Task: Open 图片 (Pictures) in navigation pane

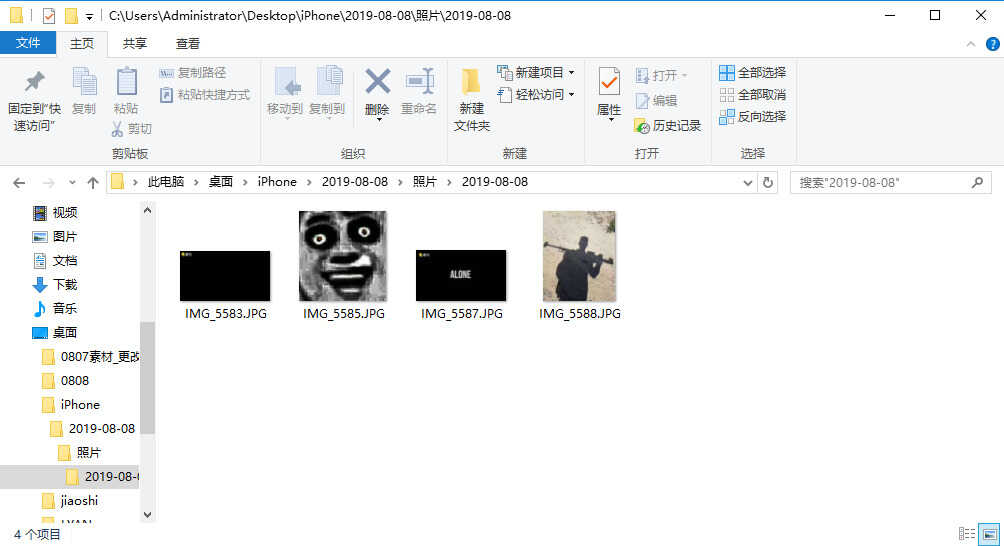Action: 56,237
